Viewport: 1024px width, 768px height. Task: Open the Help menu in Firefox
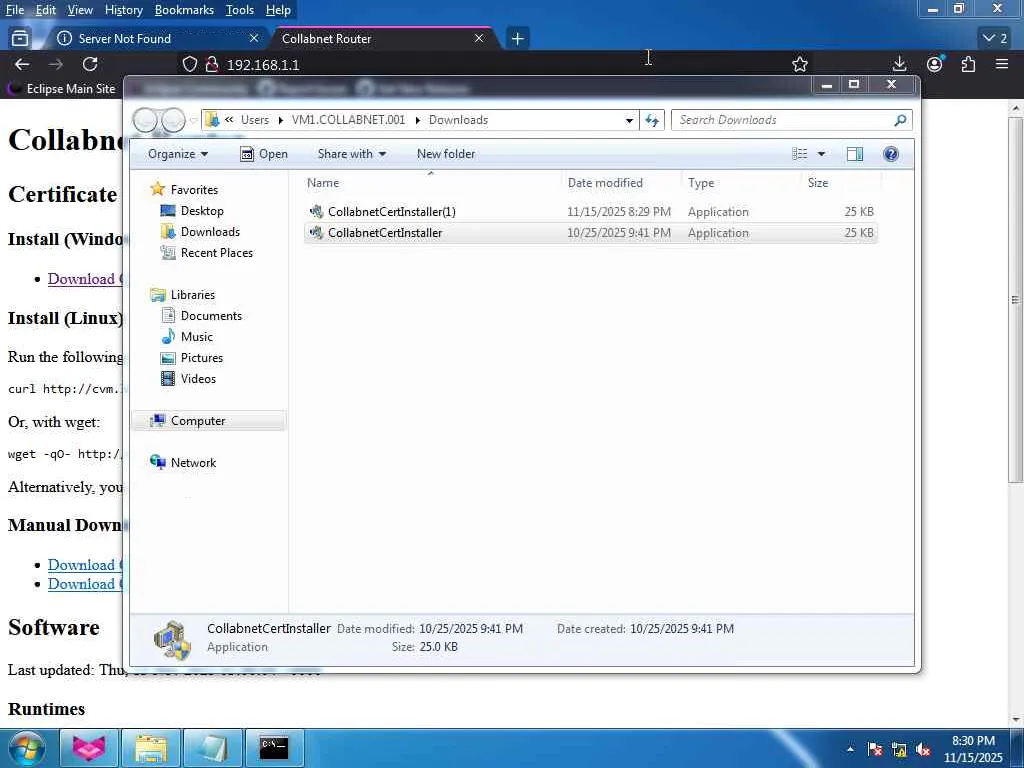(x=278, y=10)
